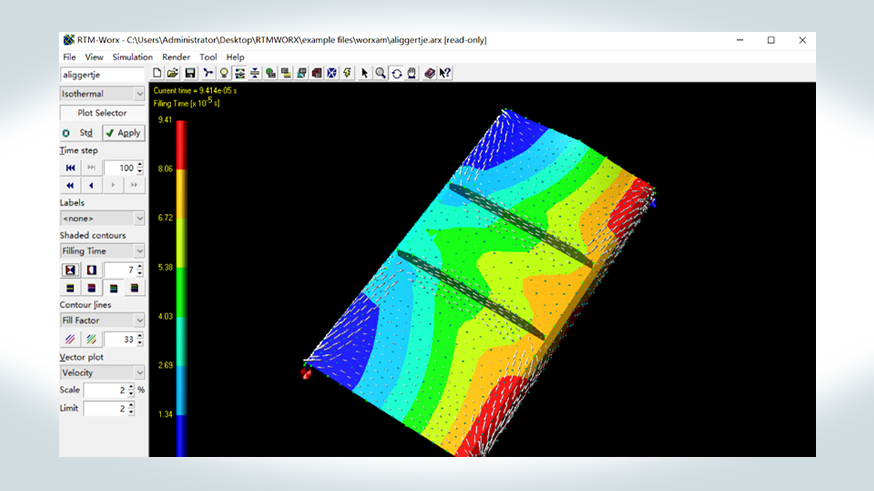This screenshot has width=874, height=491.
Task: Toggle the third color band scheme button
Action: [x=113, y=288]
